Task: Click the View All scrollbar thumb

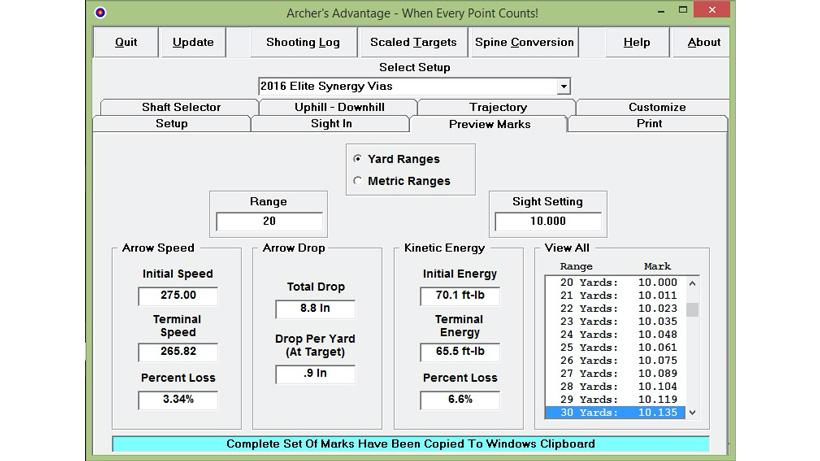Action: 692,309
